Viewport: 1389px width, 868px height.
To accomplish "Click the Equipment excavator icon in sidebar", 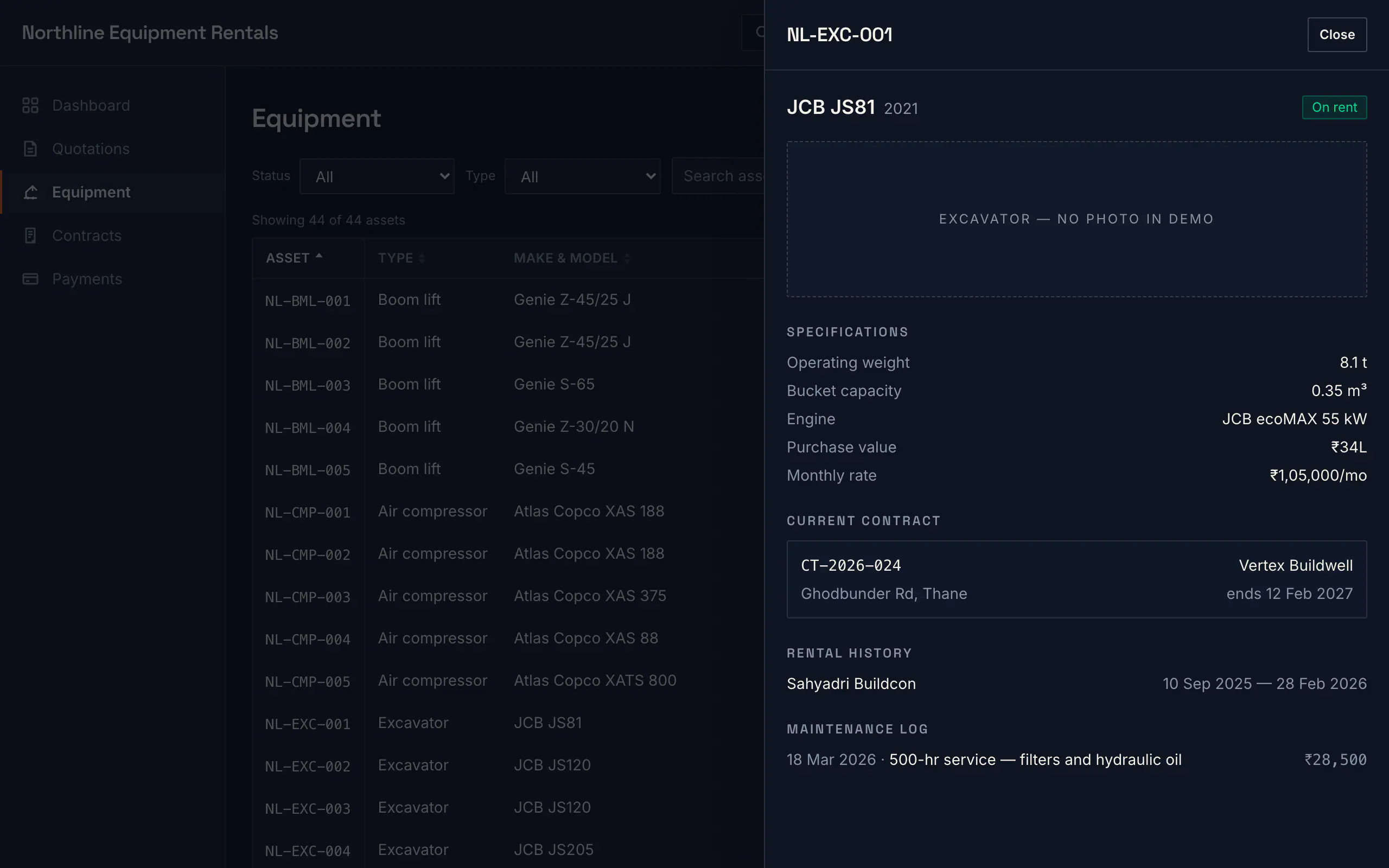I will tap(30, 192).
